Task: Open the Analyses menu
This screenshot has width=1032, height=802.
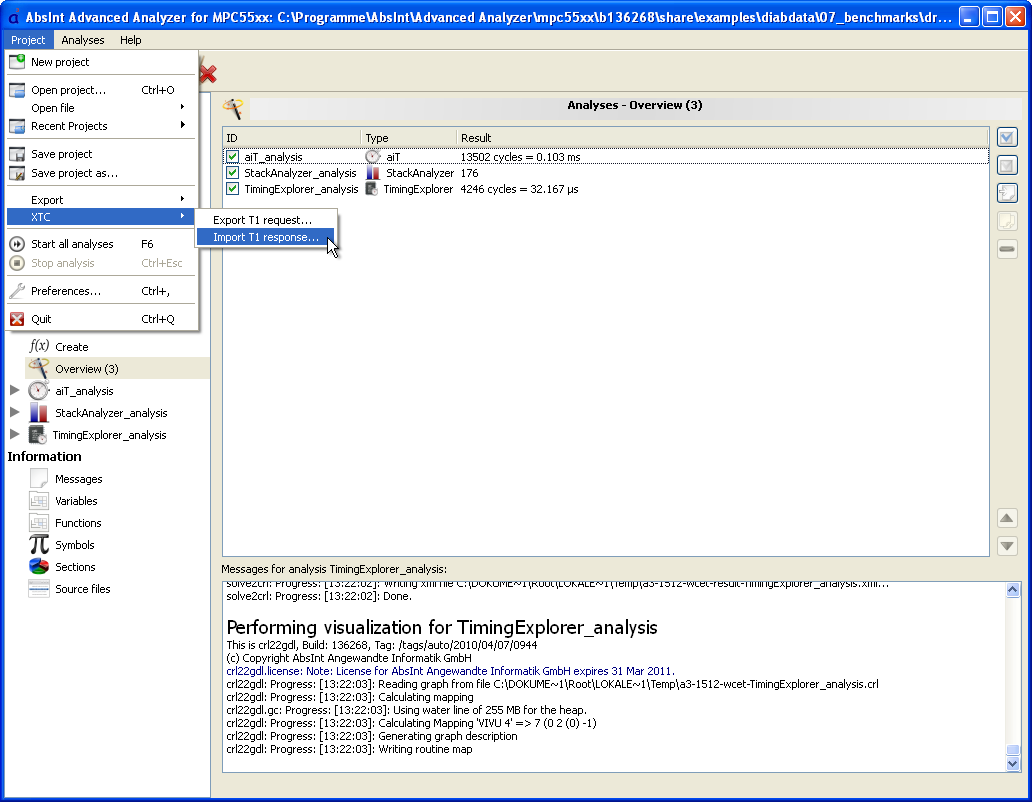Action: coord(83,40)
